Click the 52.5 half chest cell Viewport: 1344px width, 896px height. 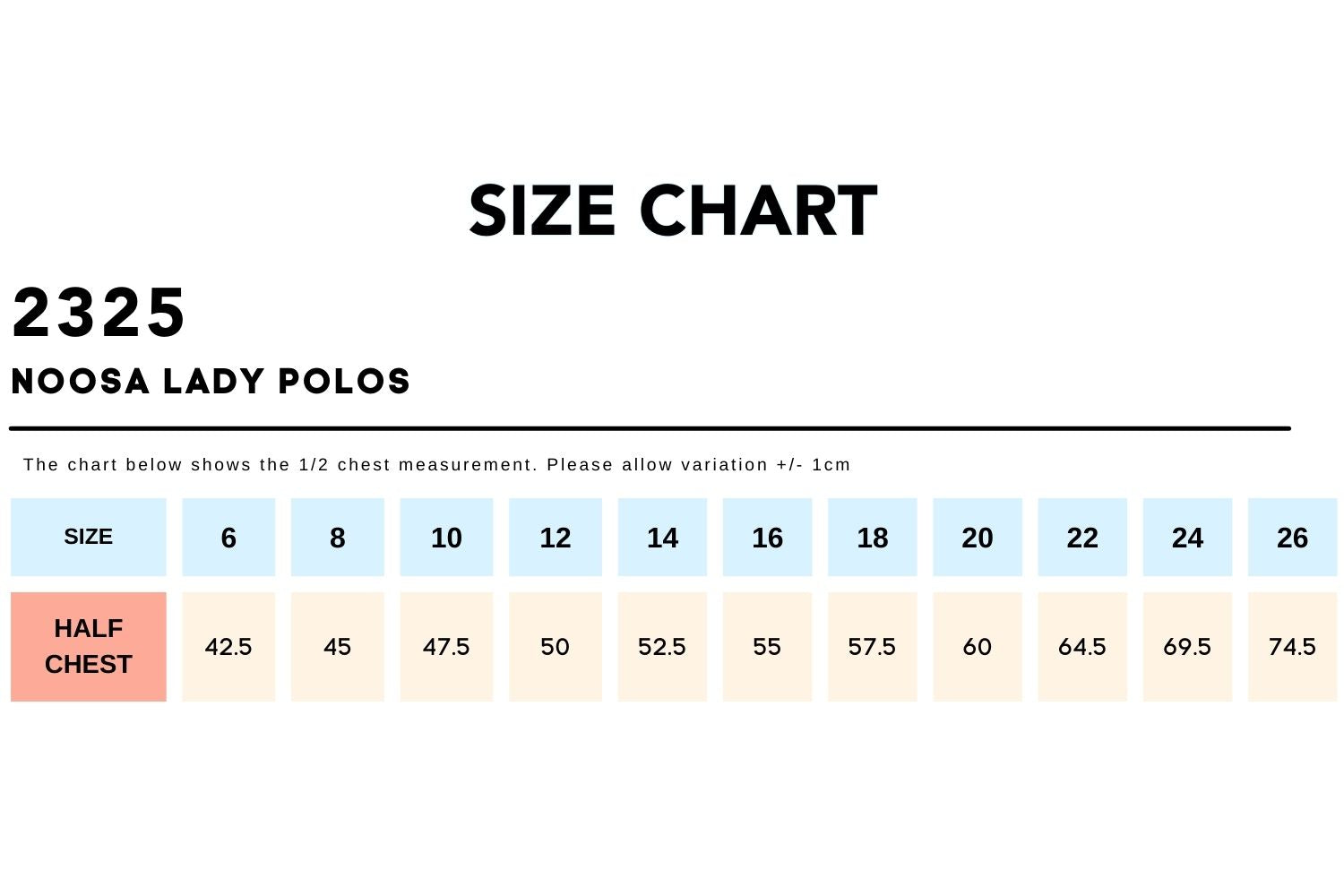[x=662, y=646]
